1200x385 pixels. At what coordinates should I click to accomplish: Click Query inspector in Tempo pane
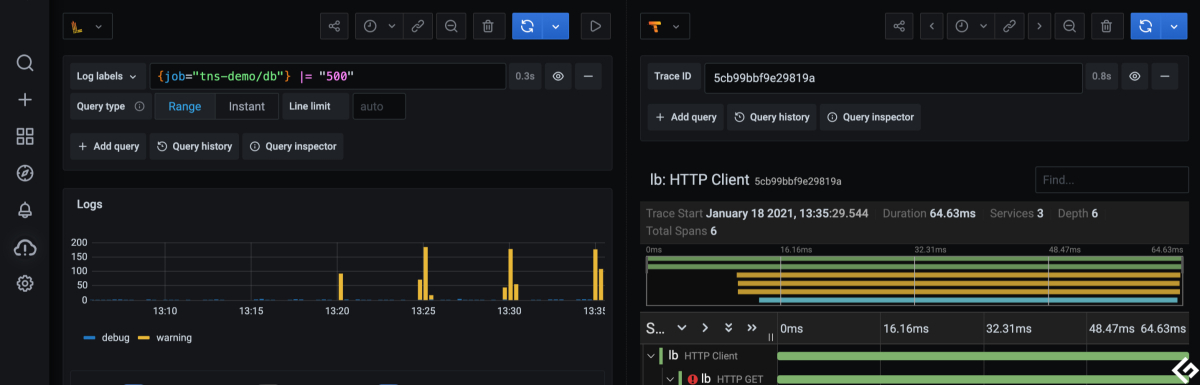[x=870, y=117]
